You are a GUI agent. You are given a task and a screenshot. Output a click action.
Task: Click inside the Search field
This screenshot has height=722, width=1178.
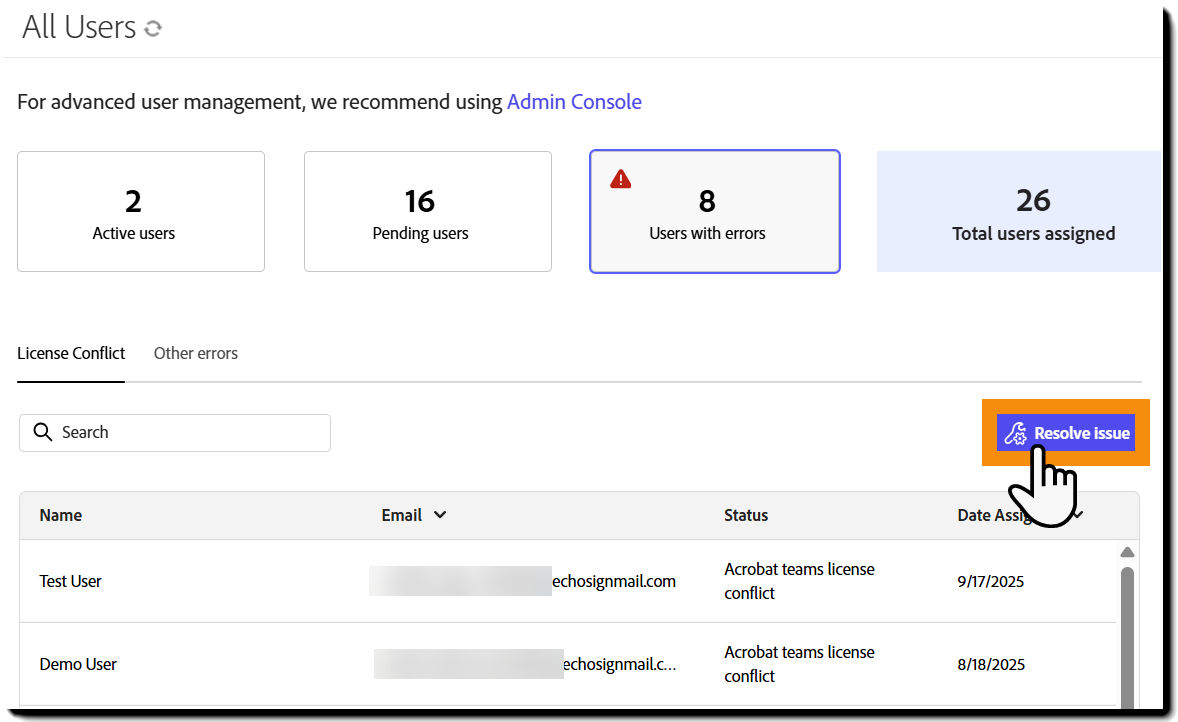coord(175,432)
